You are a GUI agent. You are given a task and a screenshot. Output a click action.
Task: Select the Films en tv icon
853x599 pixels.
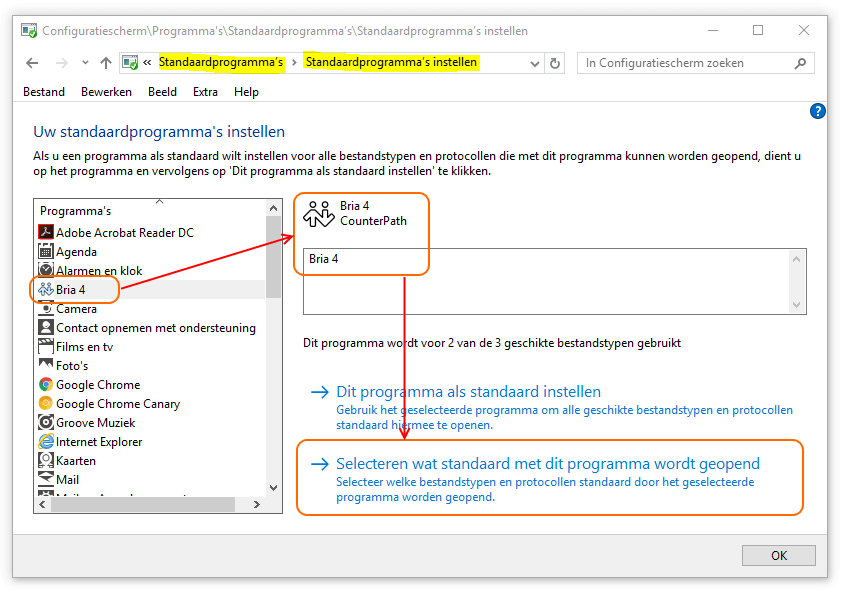(46, 347)
